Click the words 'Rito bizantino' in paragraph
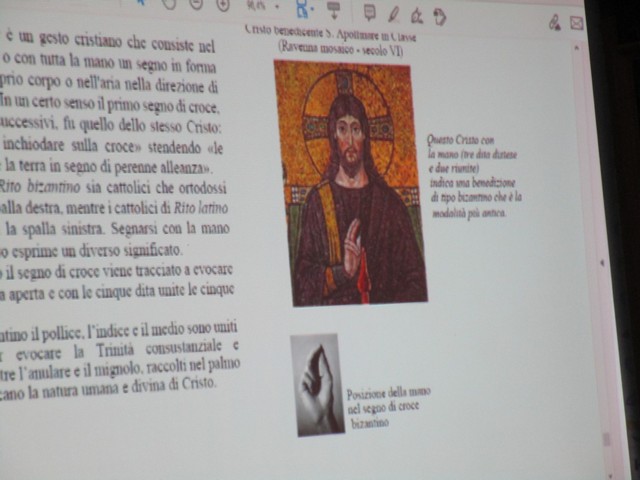640x480 pixels. point(40,187)
